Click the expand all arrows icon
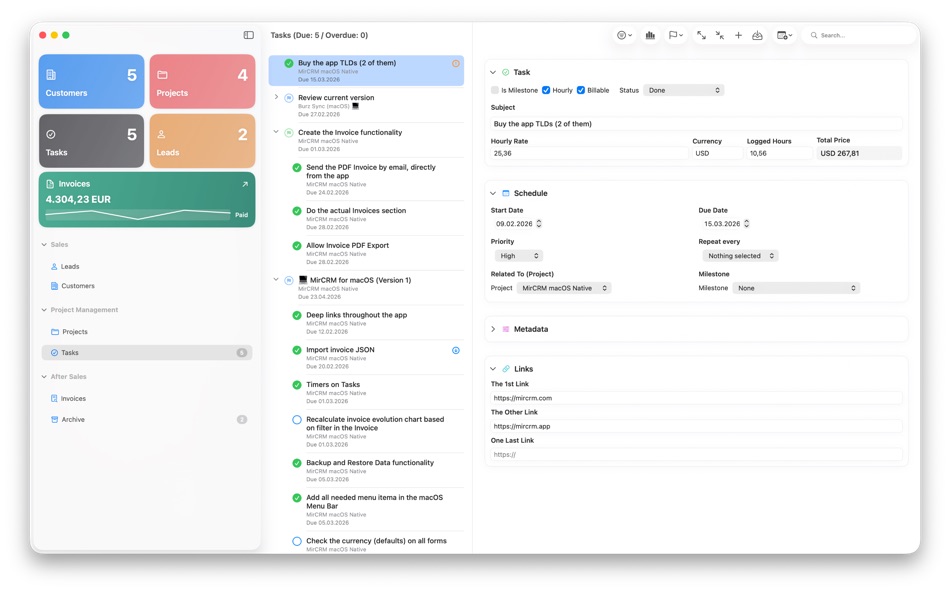Image resolution: width=950 pixels, height=594 pixels. [x=701, y=35]
